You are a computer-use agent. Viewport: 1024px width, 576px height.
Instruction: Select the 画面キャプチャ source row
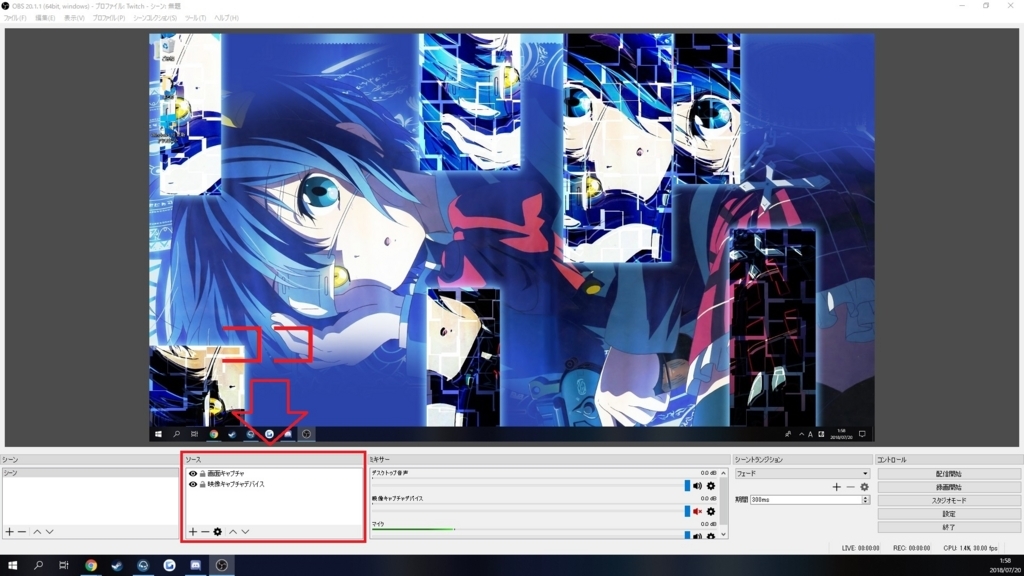(273, 473)
